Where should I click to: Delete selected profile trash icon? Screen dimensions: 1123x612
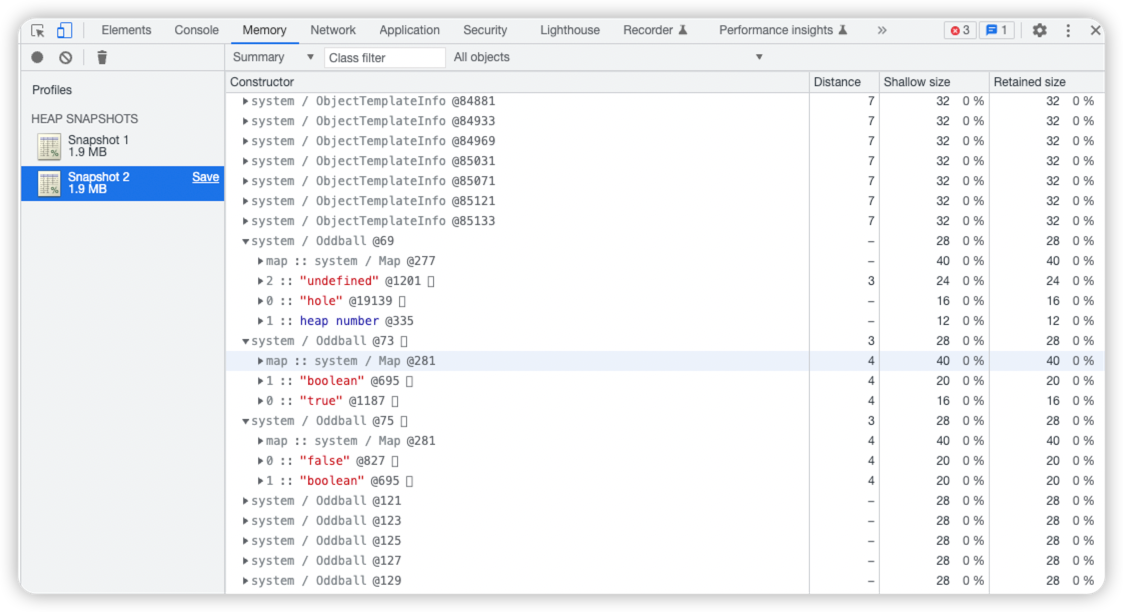(102, 57)
